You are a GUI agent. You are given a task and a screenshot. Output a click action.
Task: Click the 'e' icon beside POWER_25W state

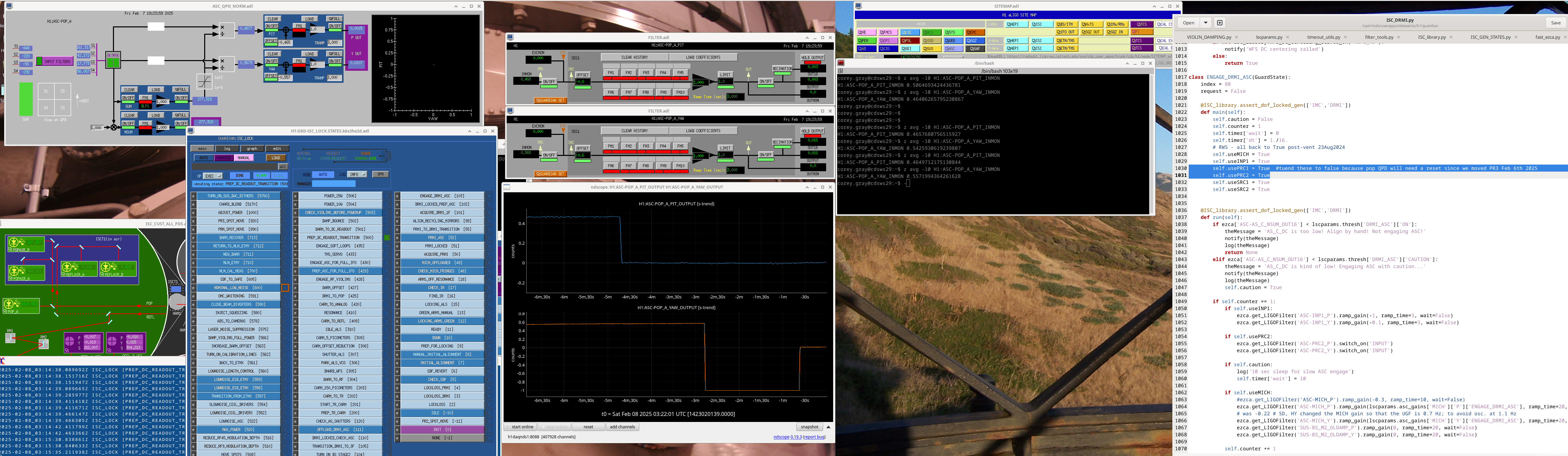click(x=296, y=196)
